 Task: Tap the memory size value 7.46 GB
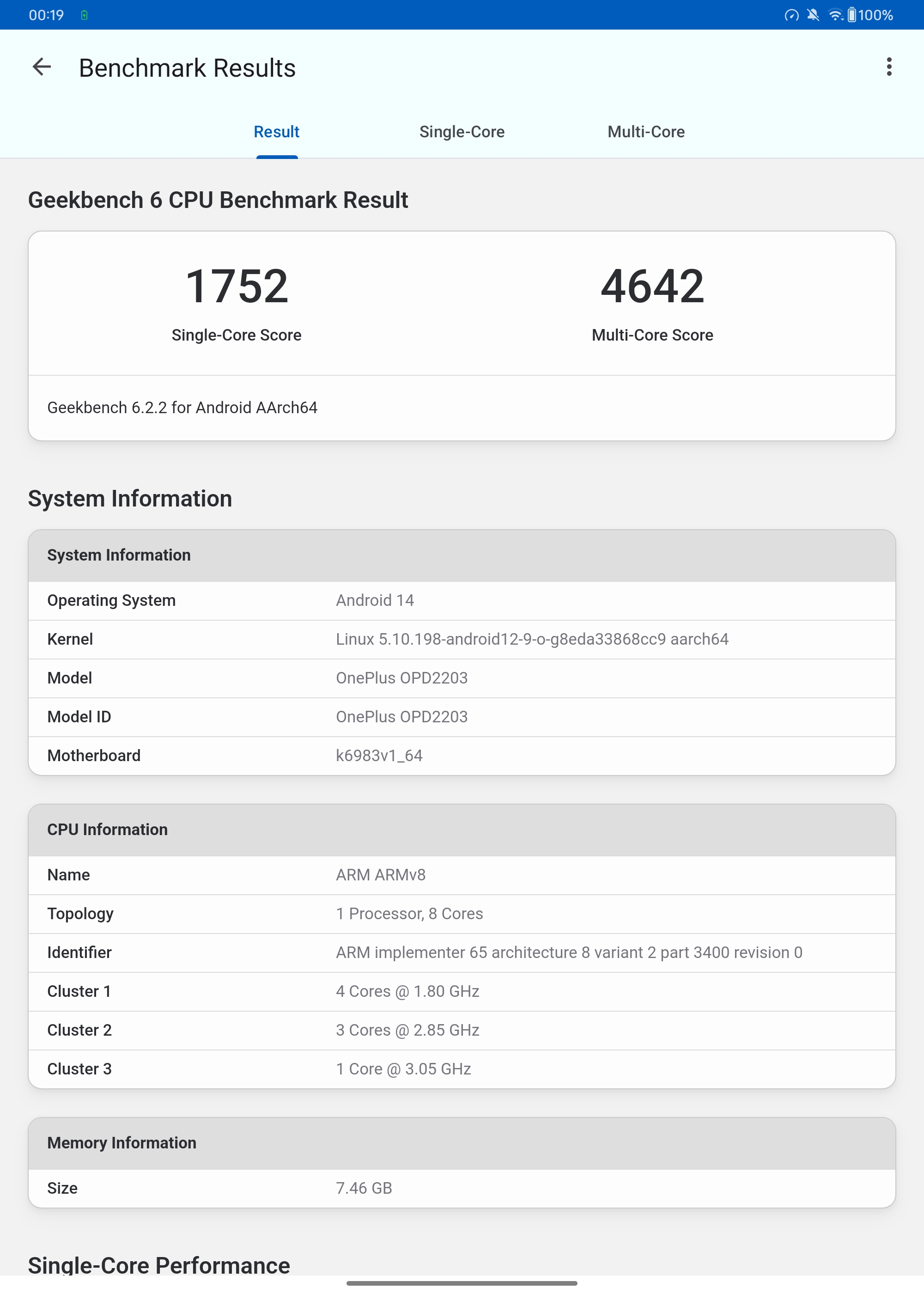pos(364,1188)
